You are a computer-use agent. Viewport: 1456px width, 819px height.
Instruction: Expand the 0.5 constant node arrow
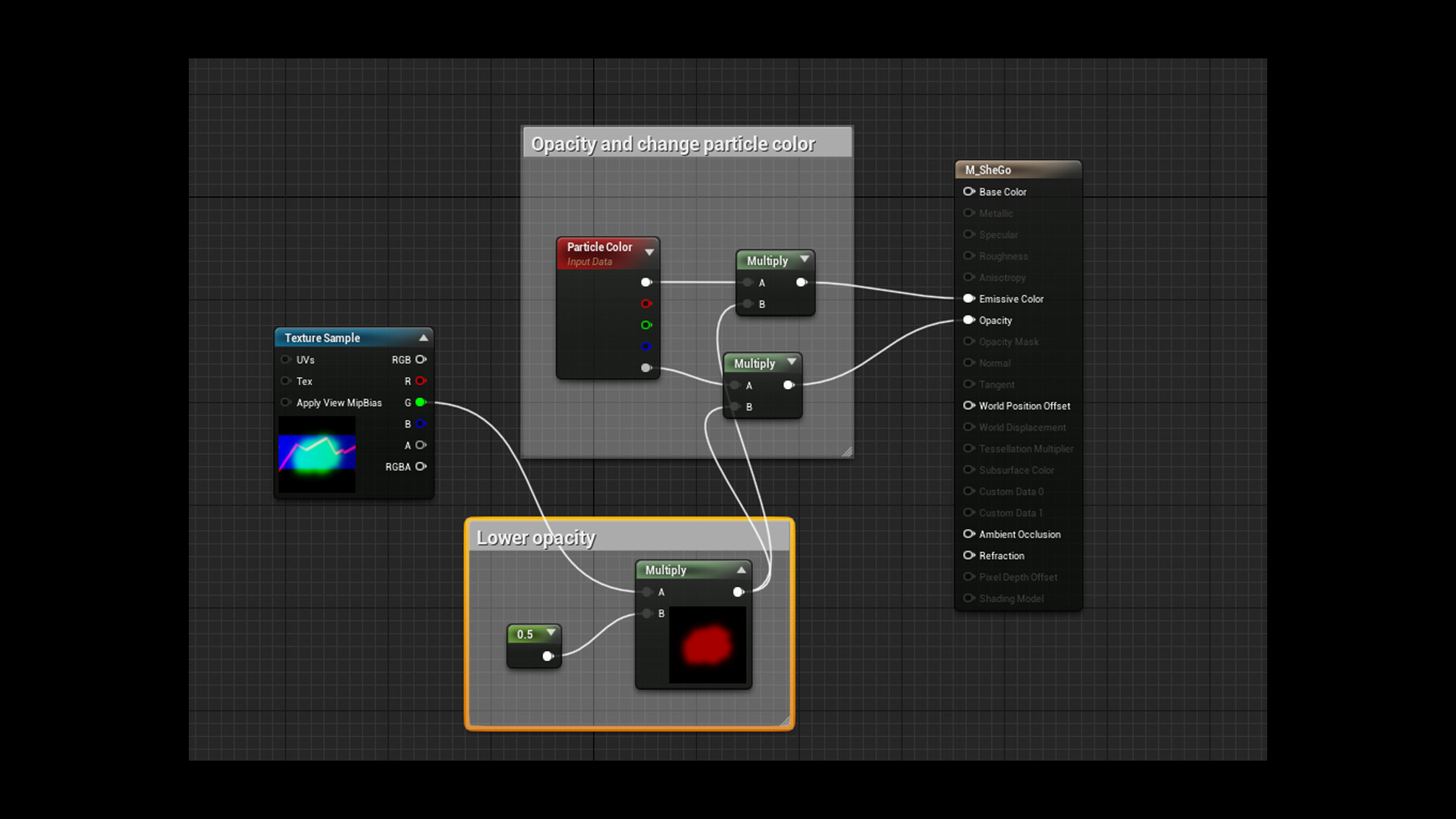551,632
